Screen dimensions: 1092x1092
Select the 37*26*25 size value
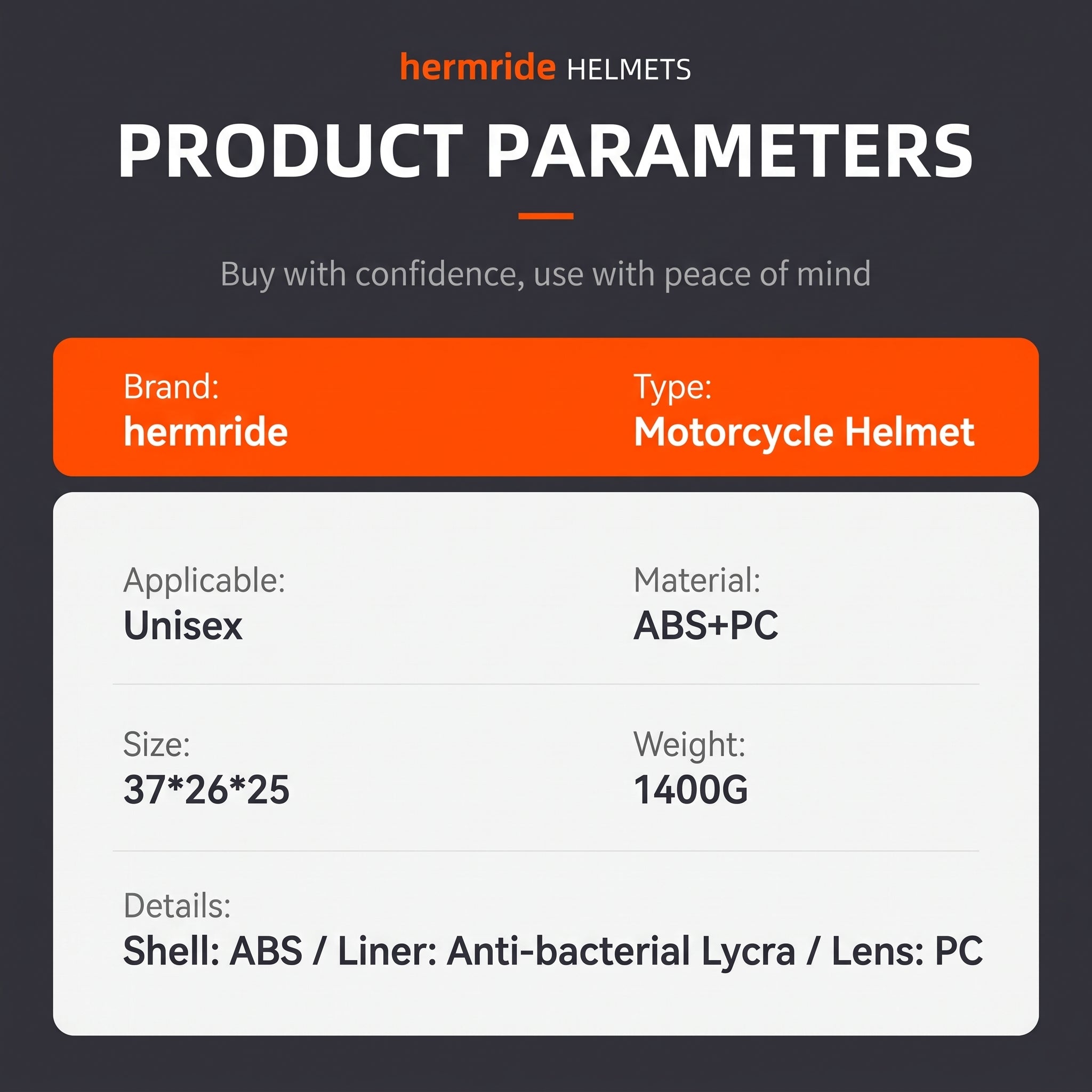pos(206,790)
